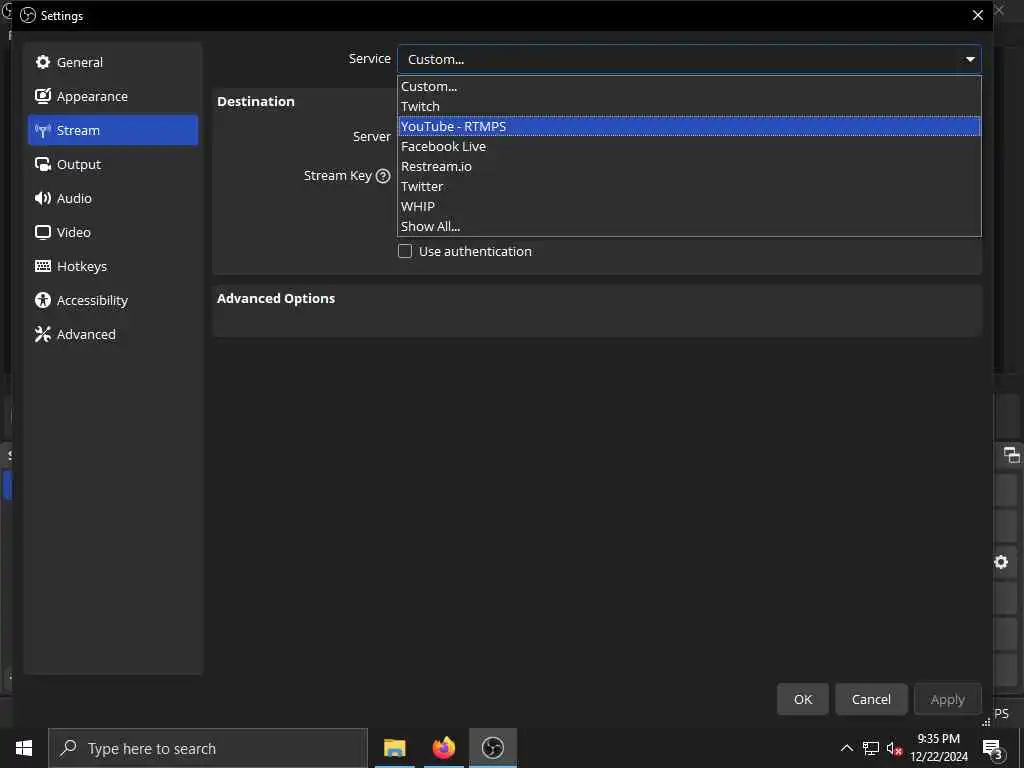Choose Twitch from the service list
The image size is (1024, 768).
689,106
